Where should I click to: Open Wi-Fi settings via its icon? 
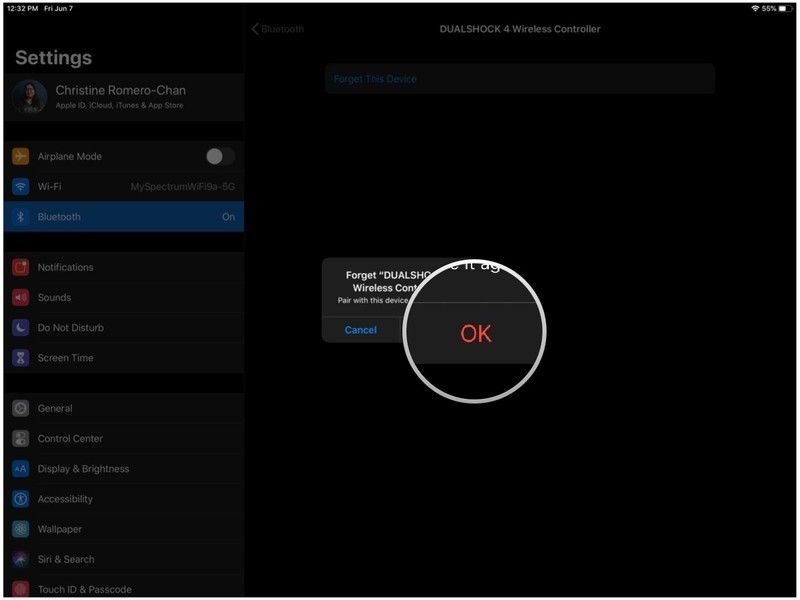coord(21,187)
